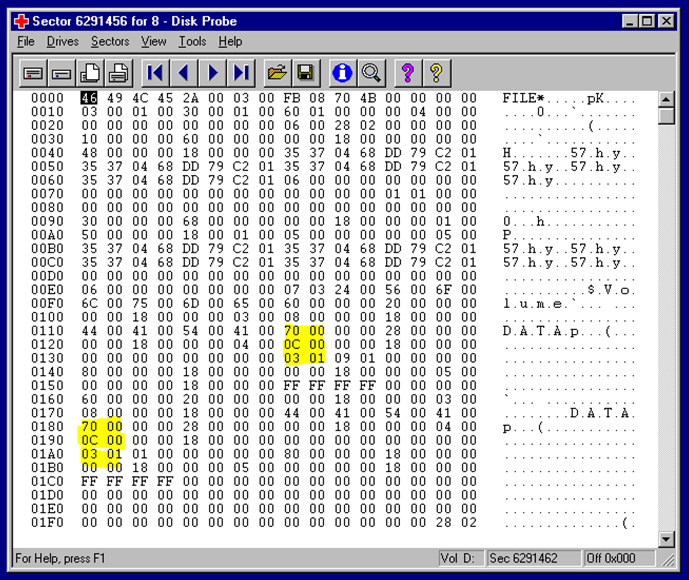Click the offset label 0110

[x=47, y=331]
